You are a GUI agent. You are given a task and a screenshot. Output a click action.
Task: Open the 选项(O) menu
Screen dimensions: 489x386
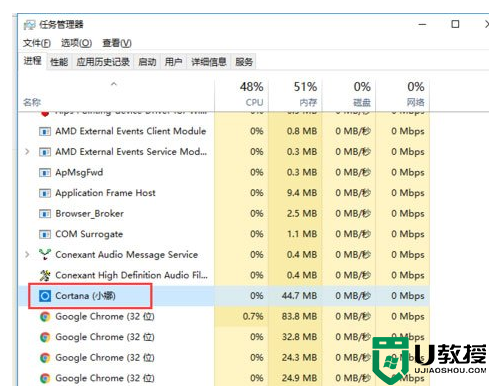point(76,43)
